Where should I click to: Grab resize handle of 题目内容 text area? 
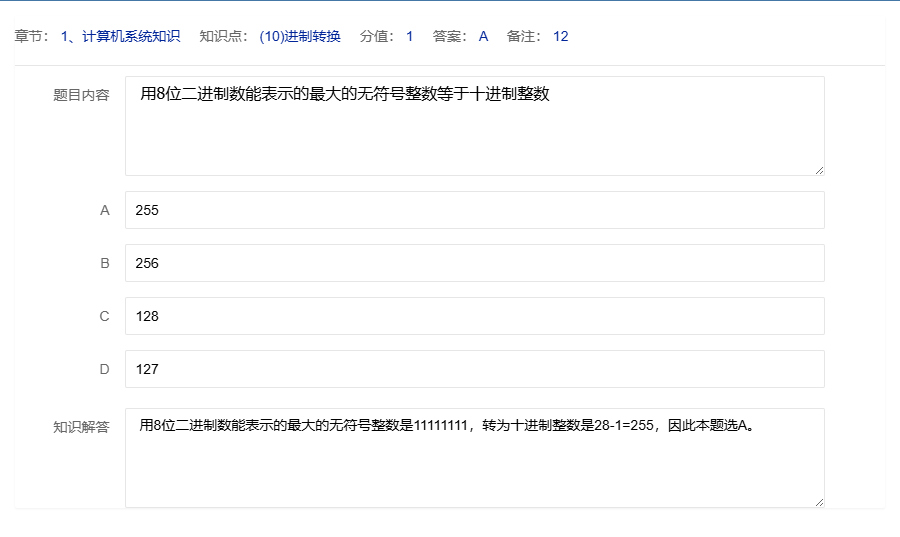[x=819, y=170]
